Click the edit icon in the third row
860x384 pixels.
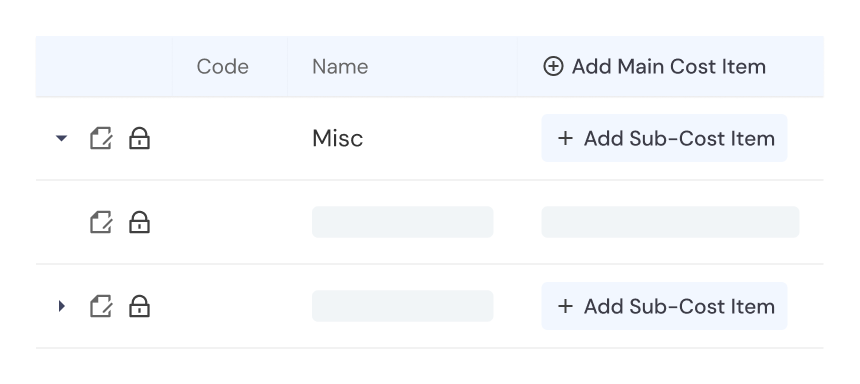[x=101, y=306]
